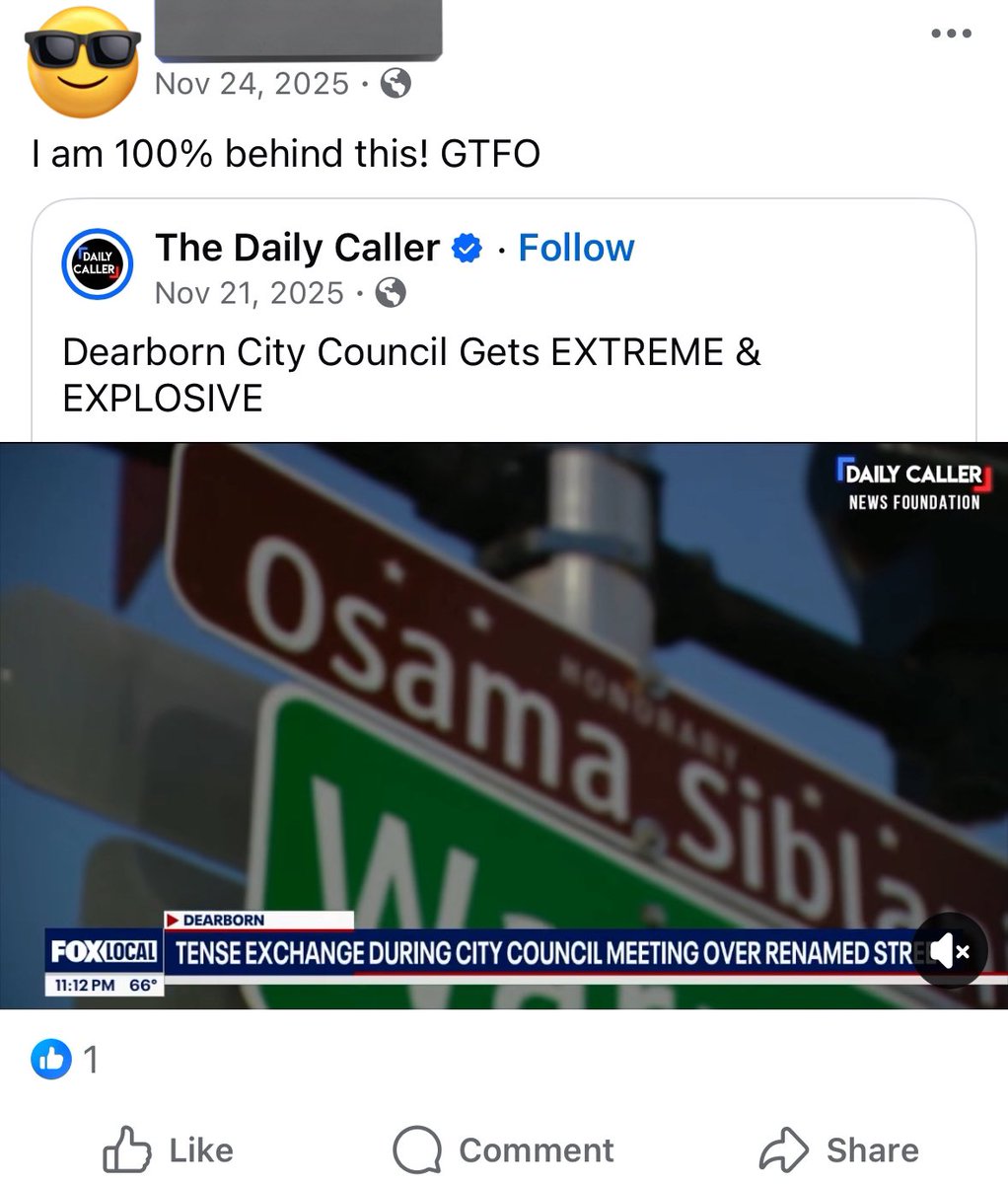Open the shared post caption text
This screenshot has height=1184, width=1008.
(x=411, y=375)
